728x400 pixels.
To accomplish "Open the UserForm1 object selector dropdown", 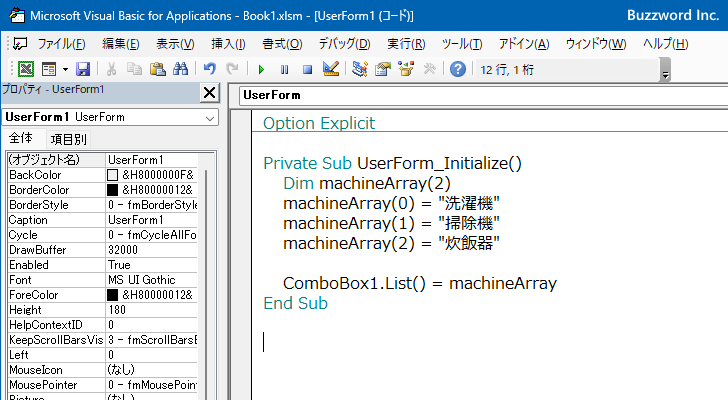I will point(210,118).
